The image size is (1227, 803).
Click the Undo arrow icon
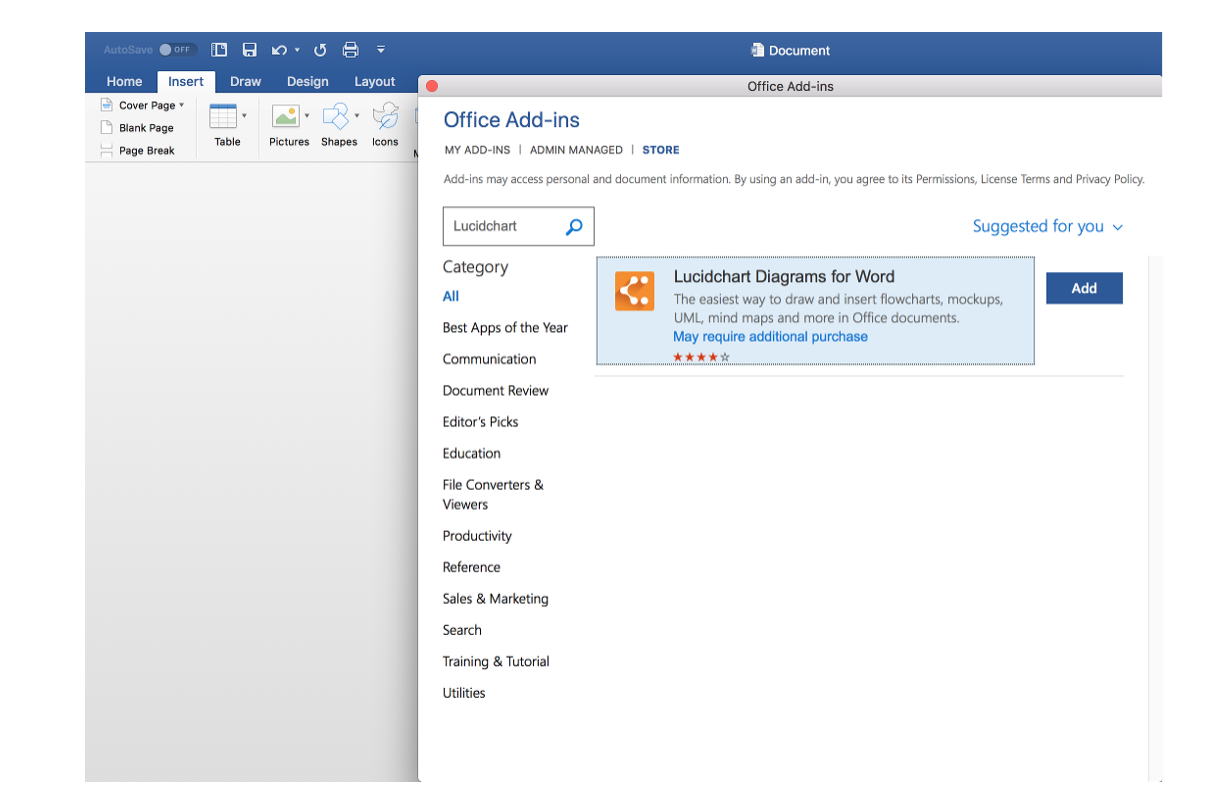pos(280,50)
